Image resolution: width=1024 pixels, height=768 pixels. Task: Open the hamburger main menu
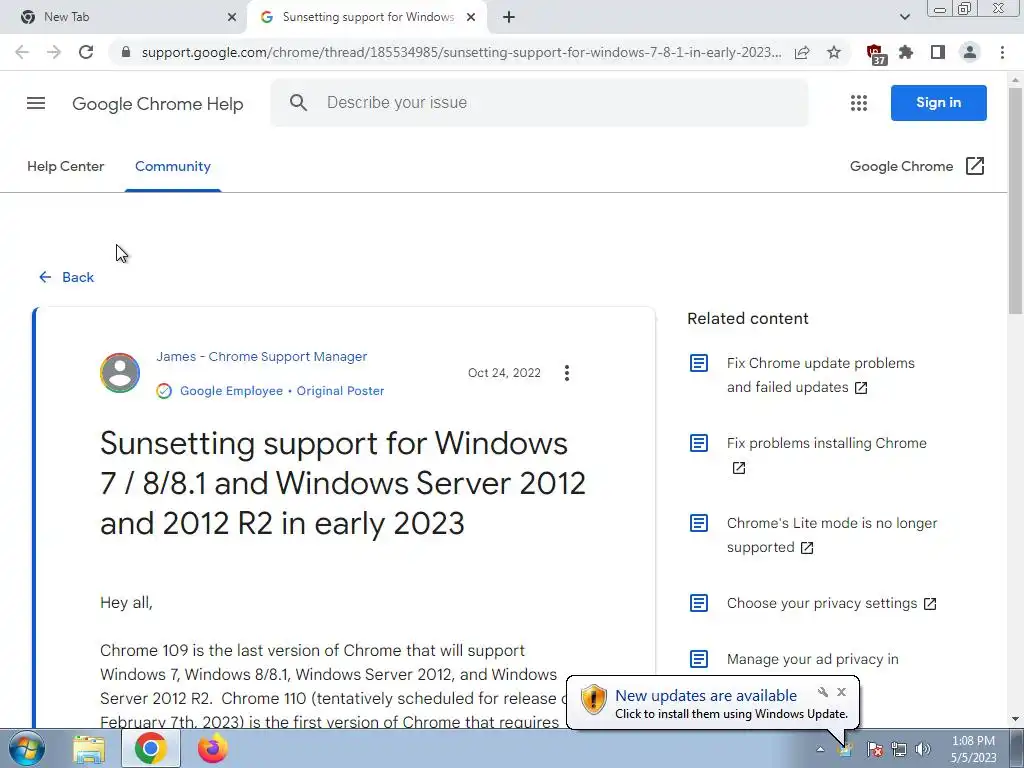tap(36, 103)
